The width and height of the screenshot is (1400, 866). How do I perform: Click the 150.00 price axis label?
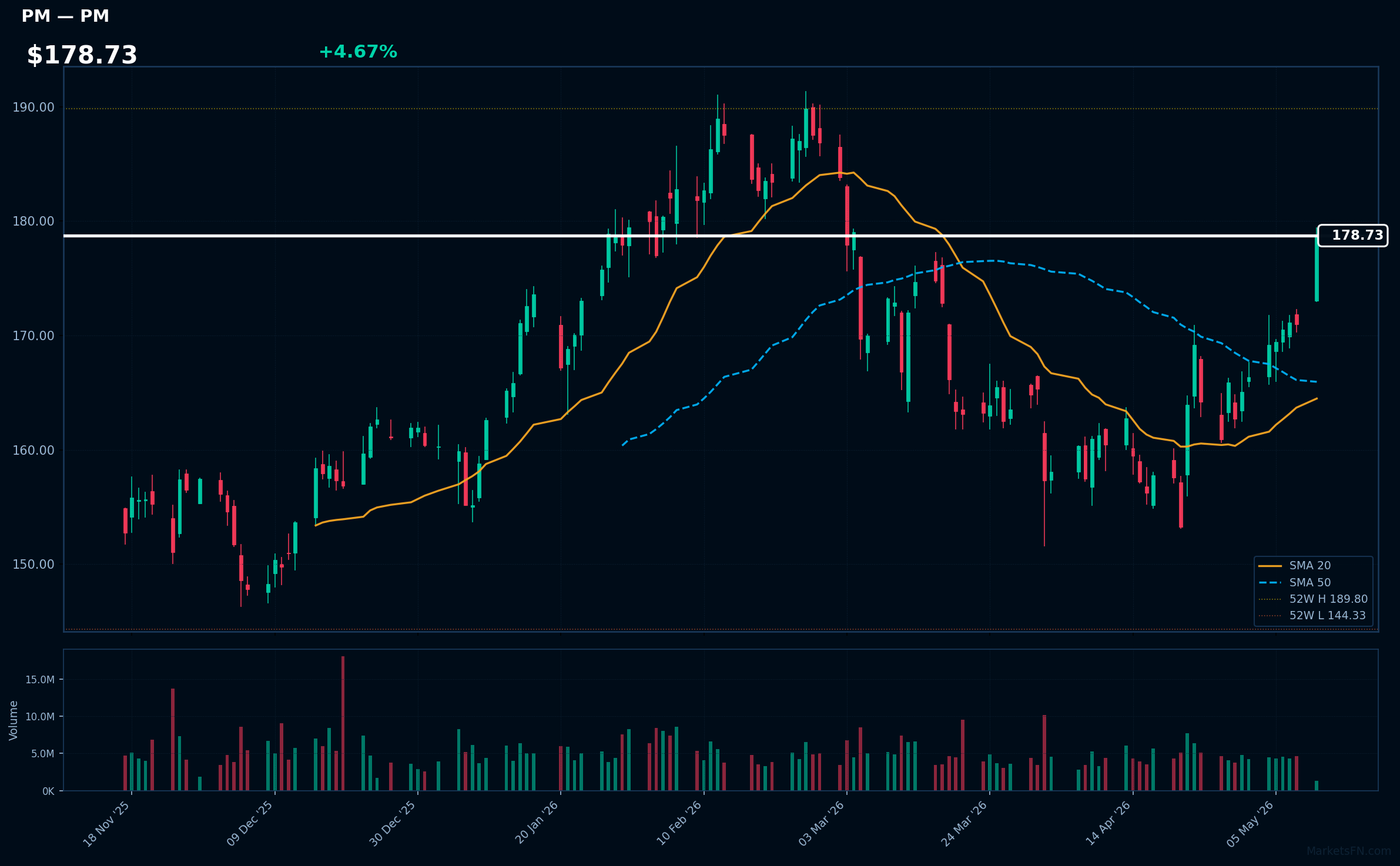(x=33, y=565)
